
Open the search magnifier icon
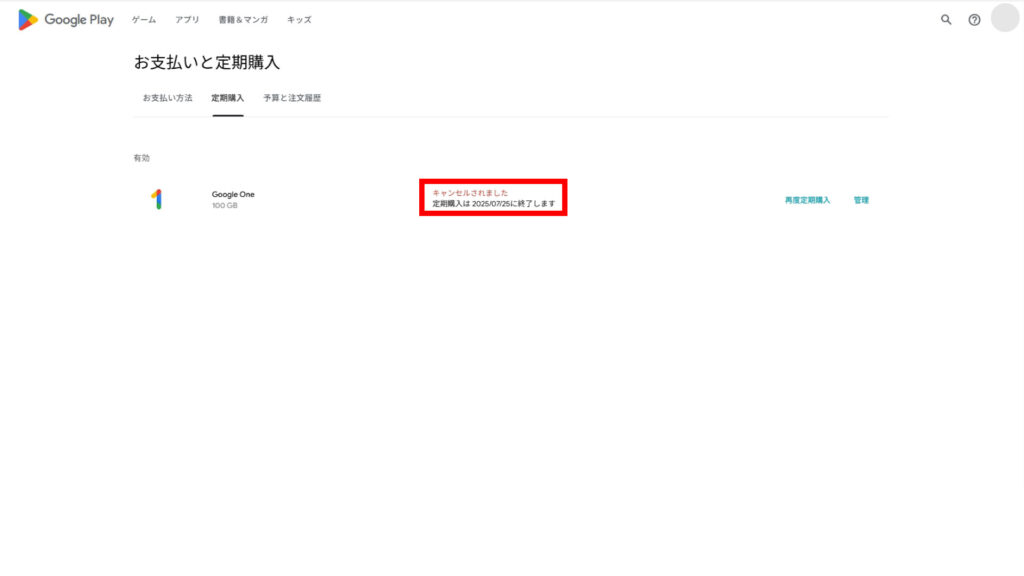(x=946, y=20)
